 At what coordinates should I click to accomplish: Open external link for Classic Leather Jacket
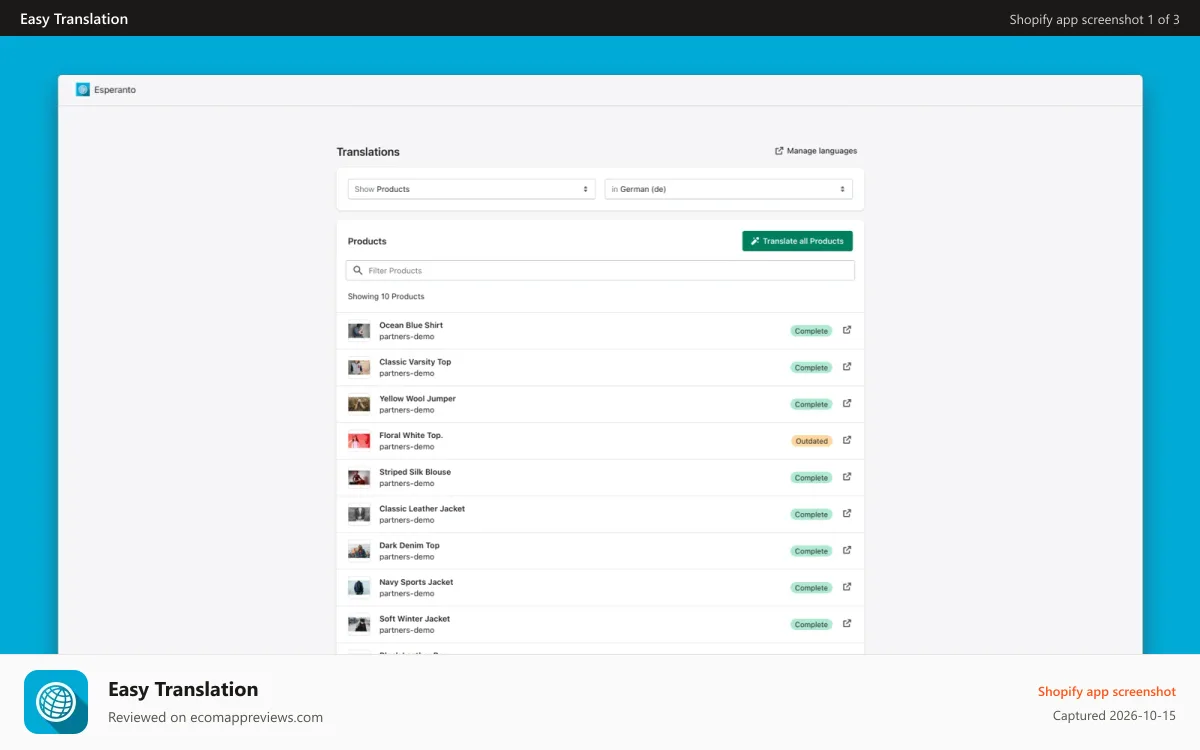coord(847,513)
